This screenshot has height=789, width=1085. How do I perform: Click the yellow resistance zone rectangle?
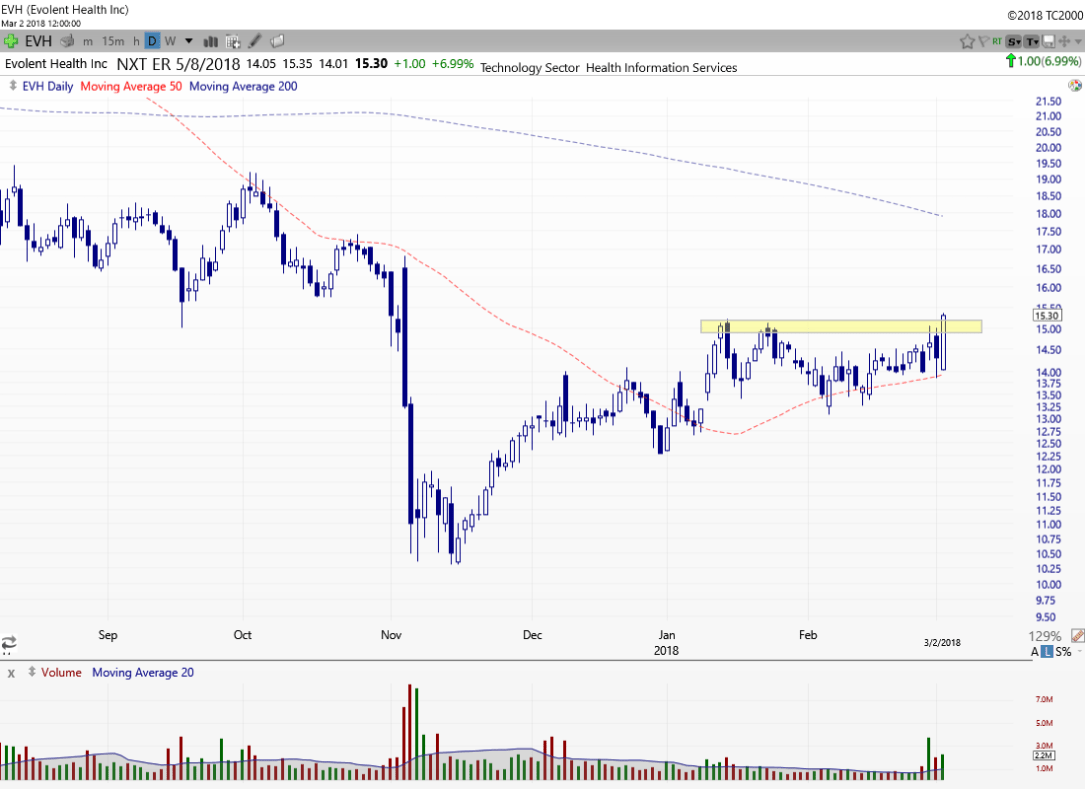[x=840, y=326]
